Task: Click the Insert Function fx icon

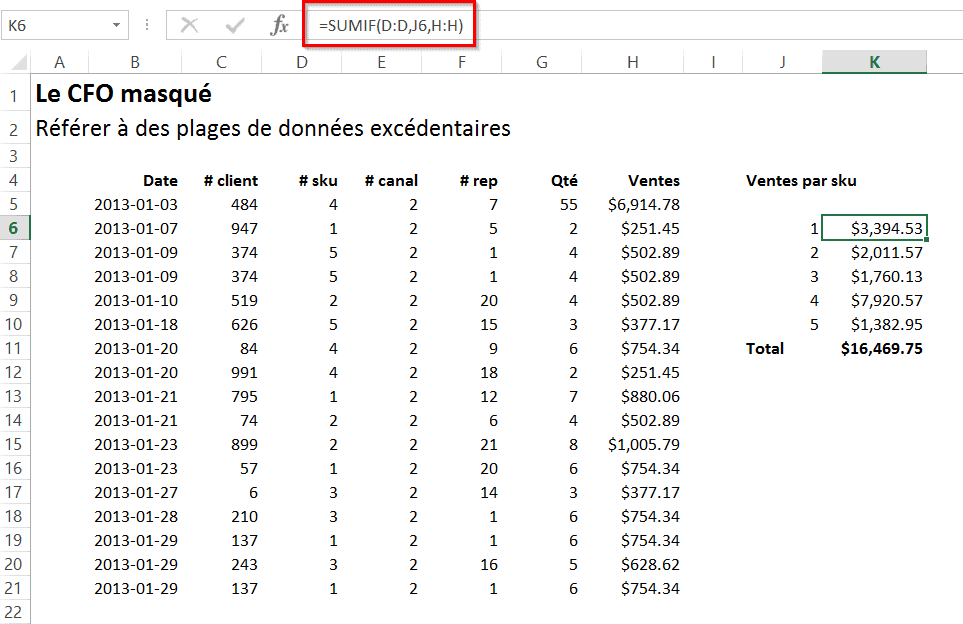Action: click(x=279, y=26)
